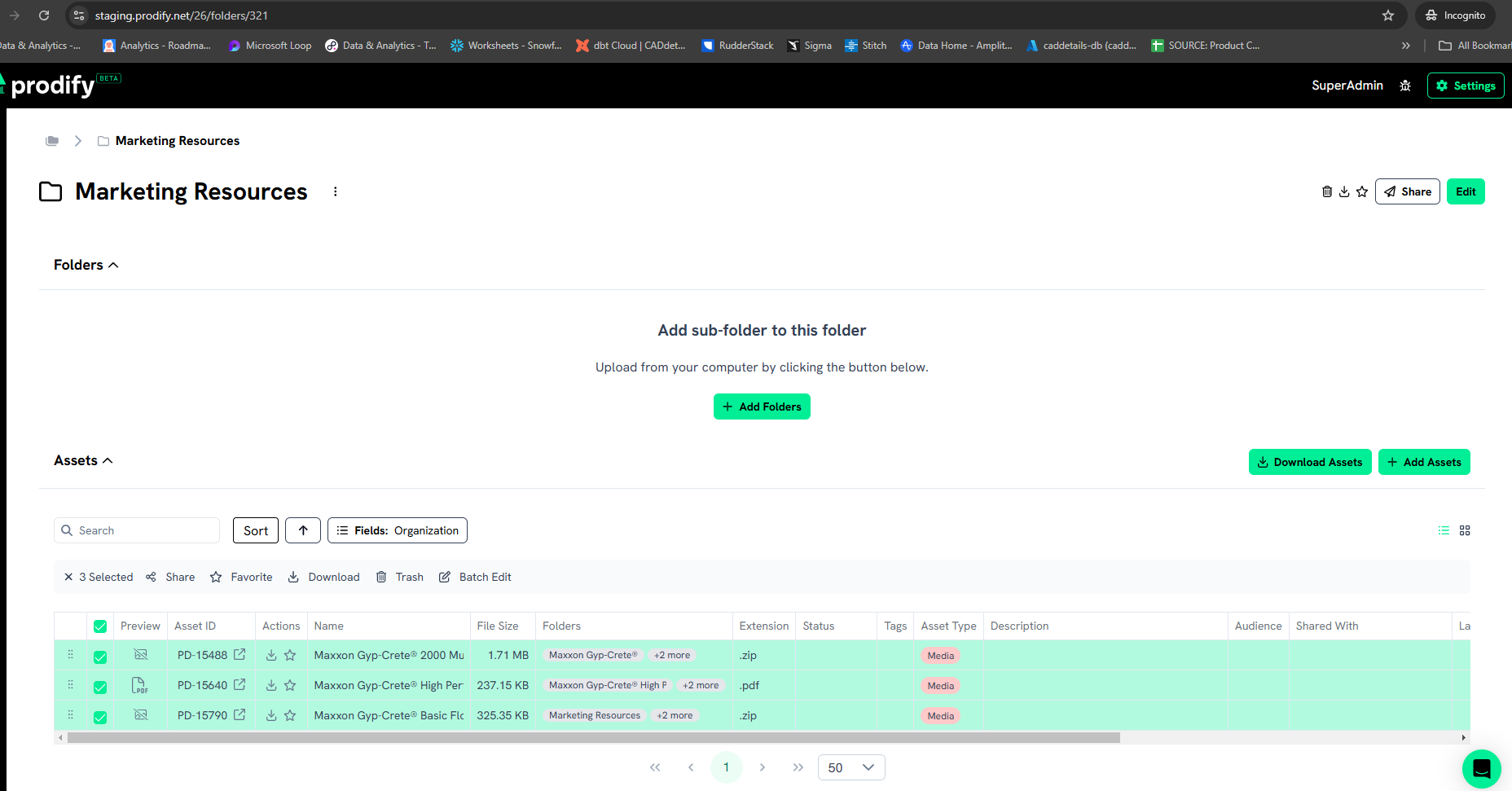Click the folder trash icon beside Share

point(1326,191)
